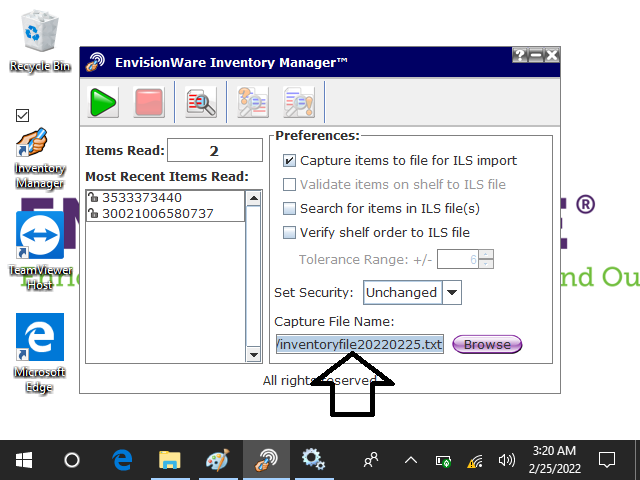Open the Action Center notifications icon
Screen dimensions: 640x480
click(x=607, y=460)
